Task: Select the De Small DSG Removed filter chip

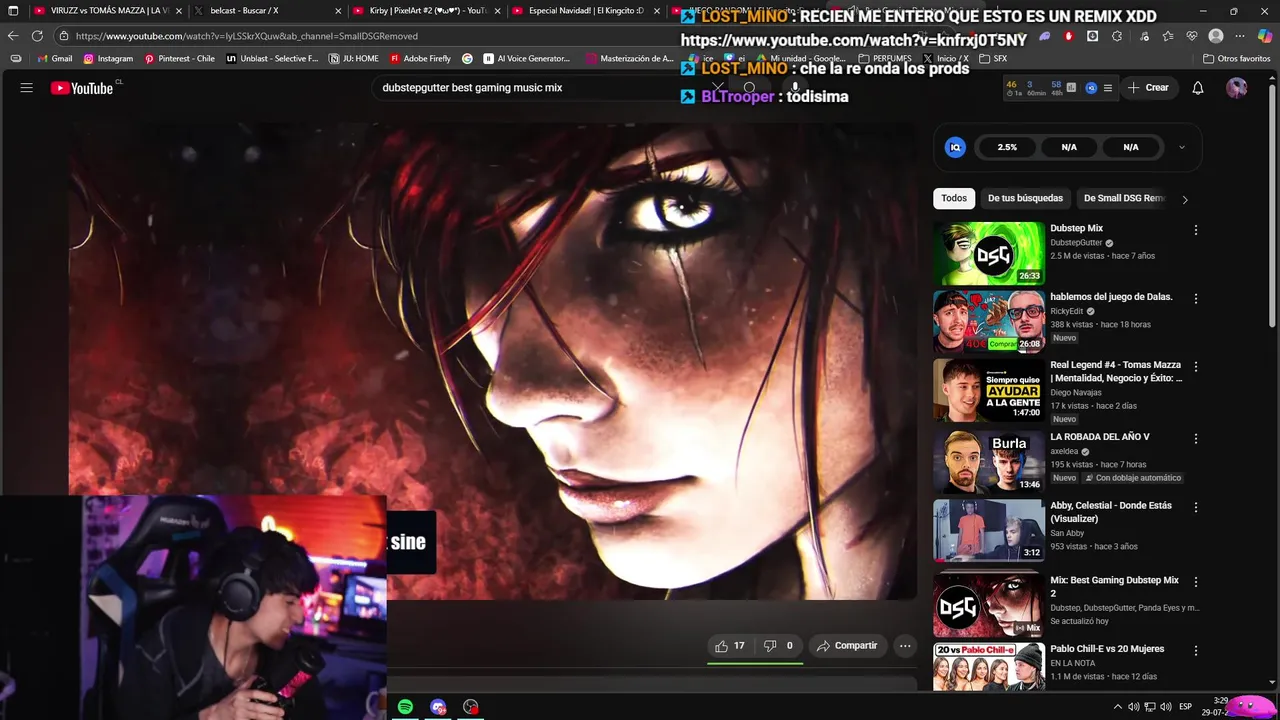Action: 1124,198
